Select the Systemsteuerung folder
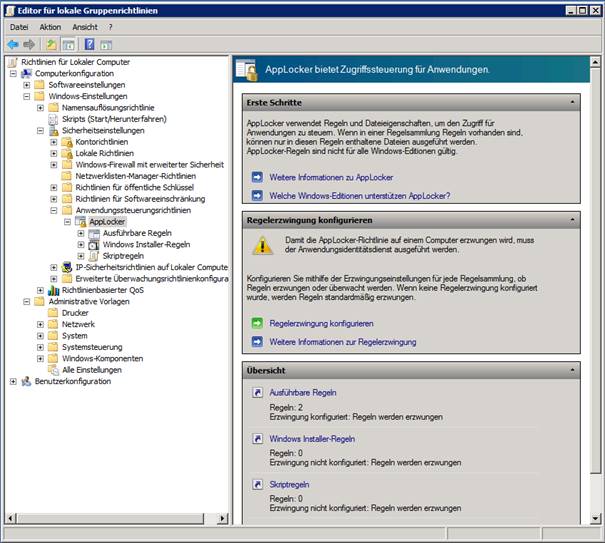 point(92,347)
